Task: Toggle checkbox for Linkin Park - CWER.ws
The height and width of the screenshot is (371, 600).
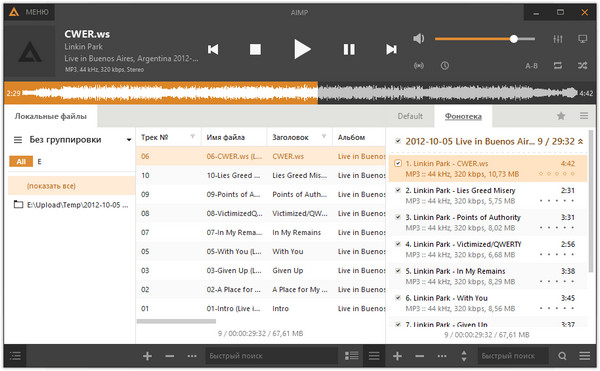Action: [x=398, y=163]
